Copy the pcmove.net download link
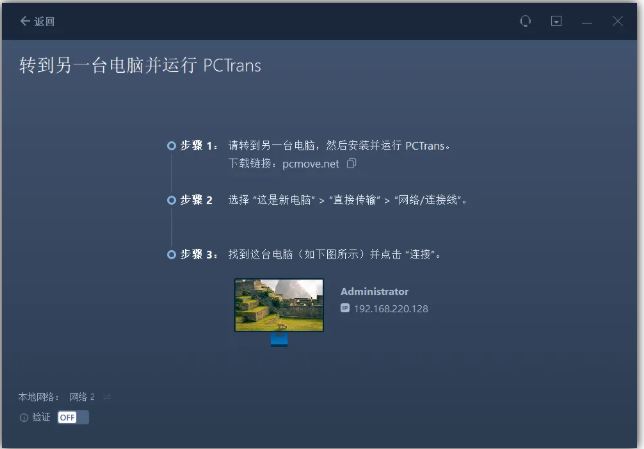 pyautogui.click(x=352, y=163)
